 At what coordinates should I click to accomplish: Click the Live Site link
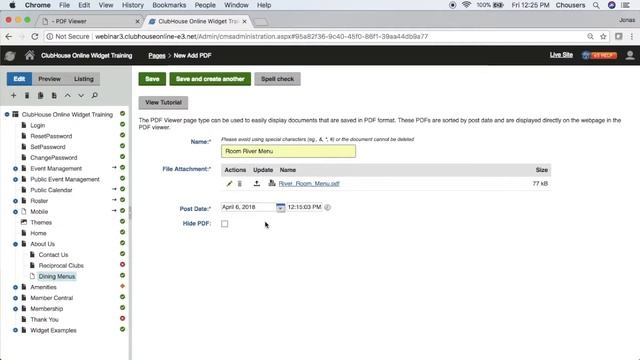click(561, 55)
